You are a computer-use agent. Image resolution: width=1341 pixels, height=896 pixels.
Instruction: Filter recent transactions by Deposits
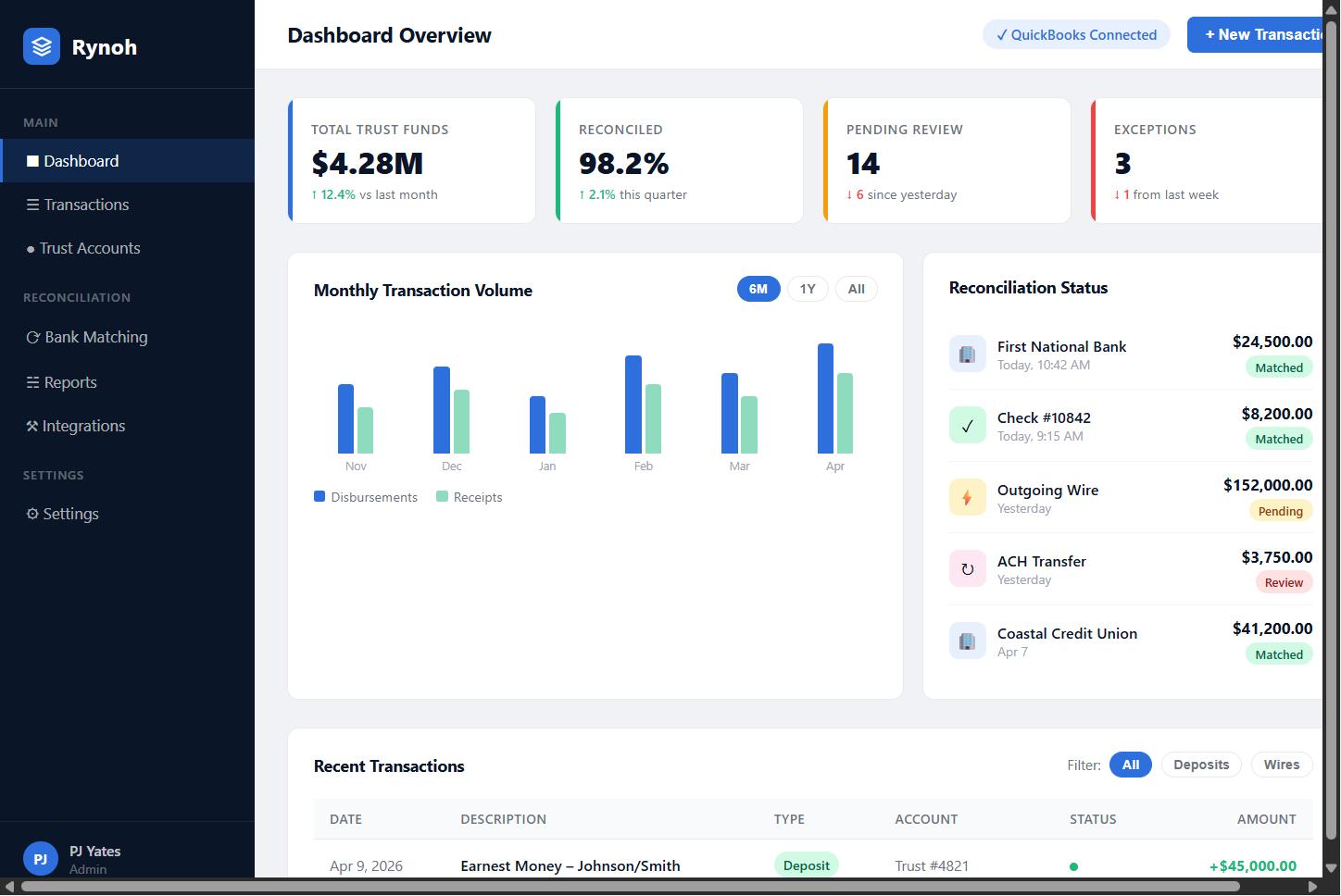click(x=1201, y=765)
